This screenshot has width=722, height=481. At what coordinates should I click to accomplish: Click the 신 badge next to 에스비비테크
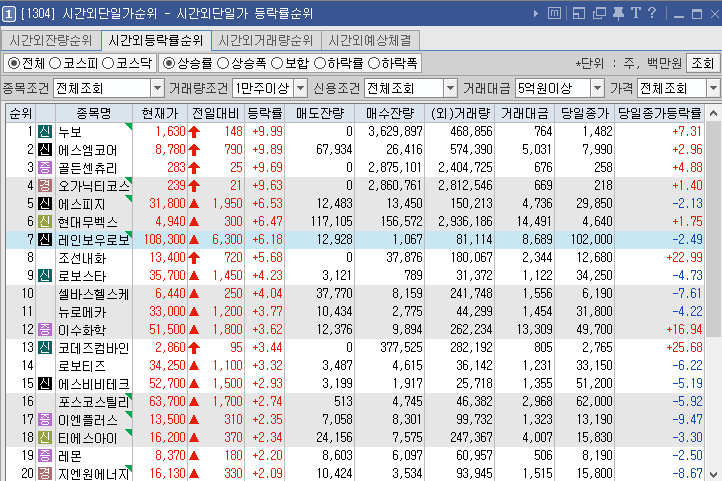[45, 383]
